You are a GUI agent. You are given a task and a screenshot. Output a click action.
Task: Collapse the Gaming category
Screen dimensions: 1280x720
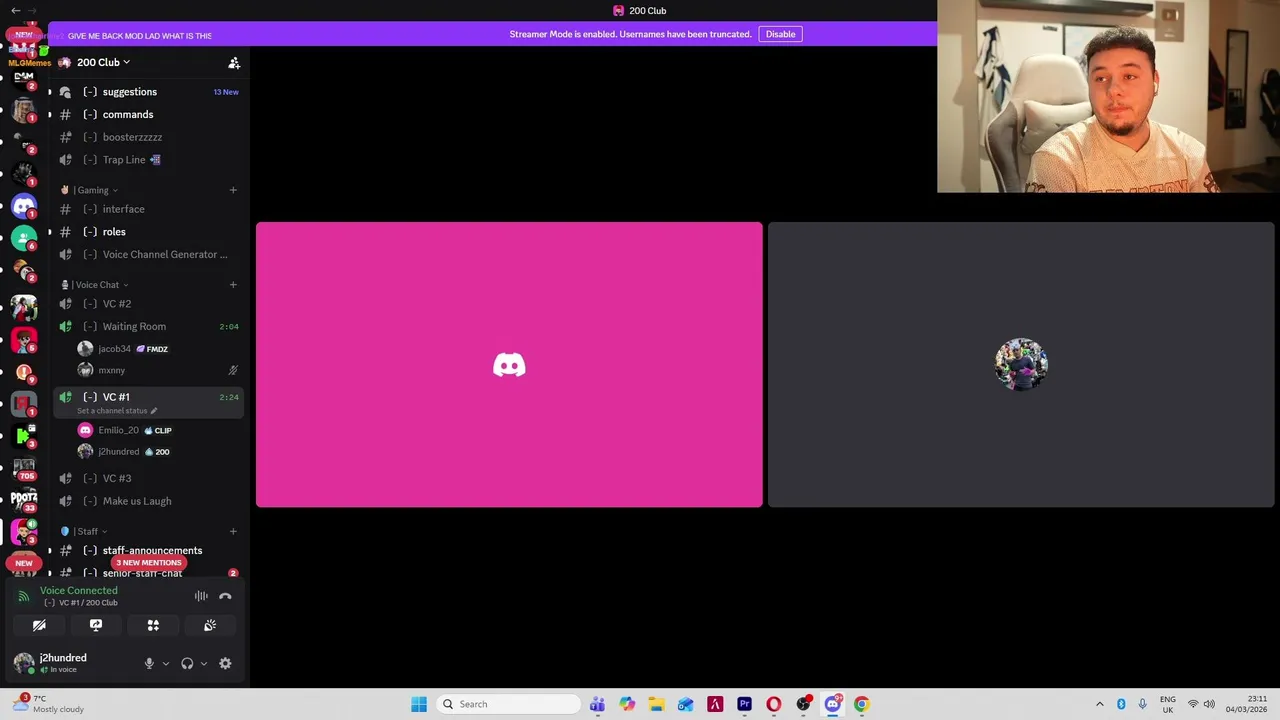pyautogui.click(x=90, y=190)
